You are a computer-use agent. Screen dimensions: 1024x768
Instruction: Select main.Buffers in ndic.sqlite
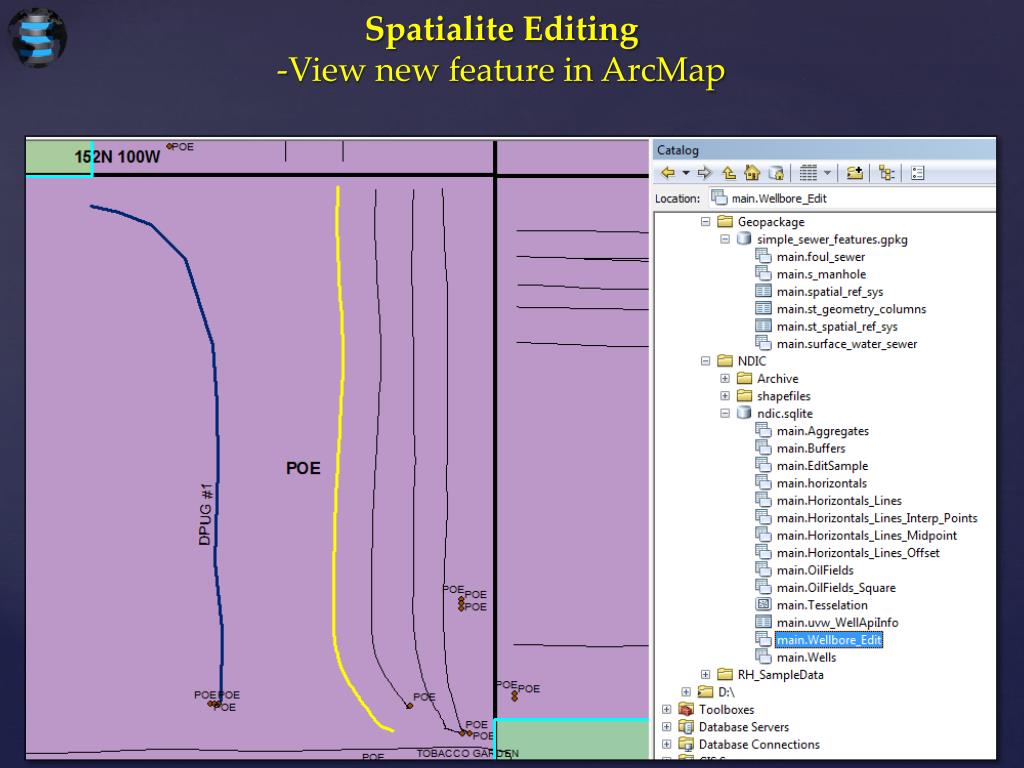pyautogui.click(x=811, y=449)
